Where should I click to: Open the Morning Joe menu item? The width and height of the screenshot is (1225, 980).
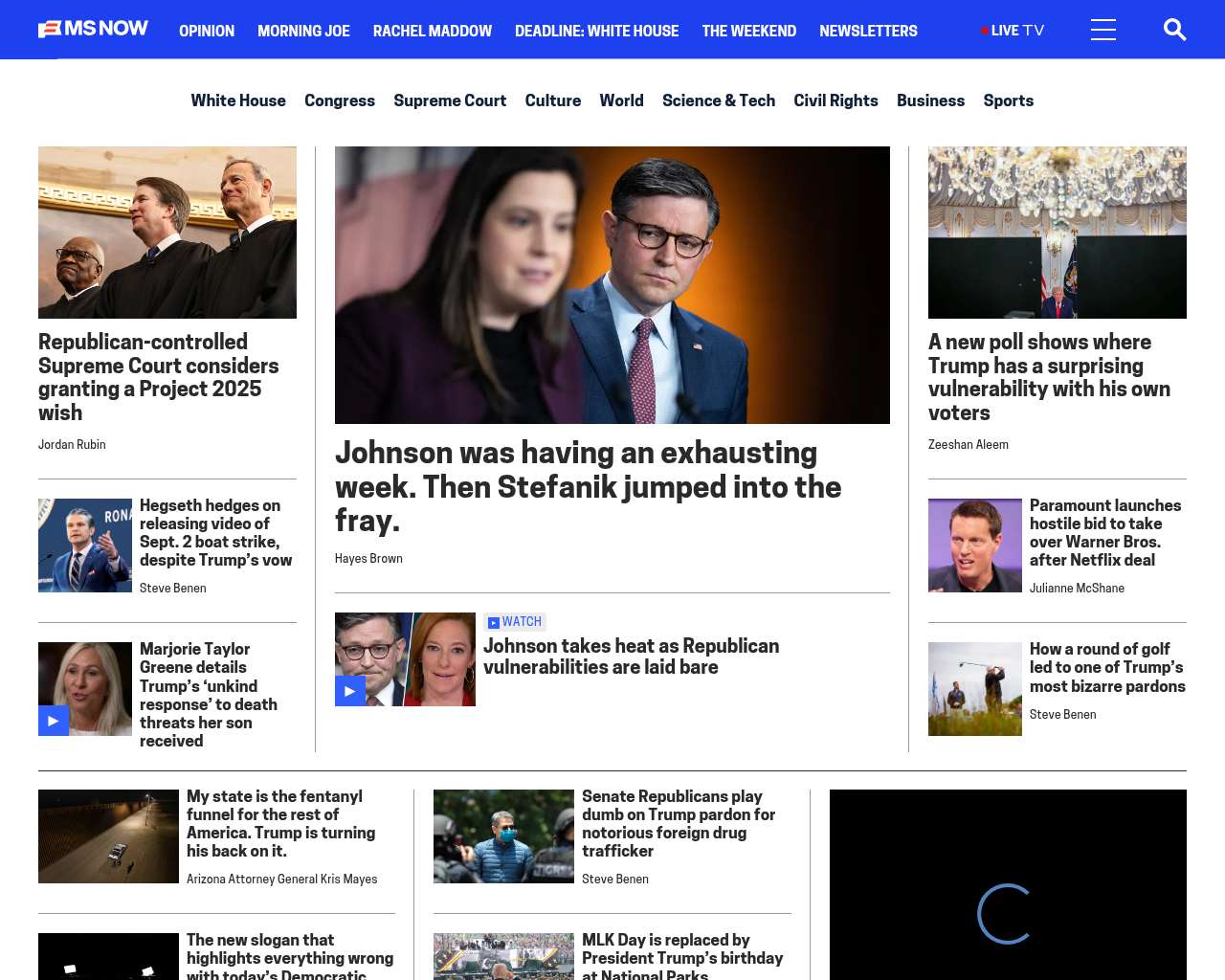coord(303,31)
